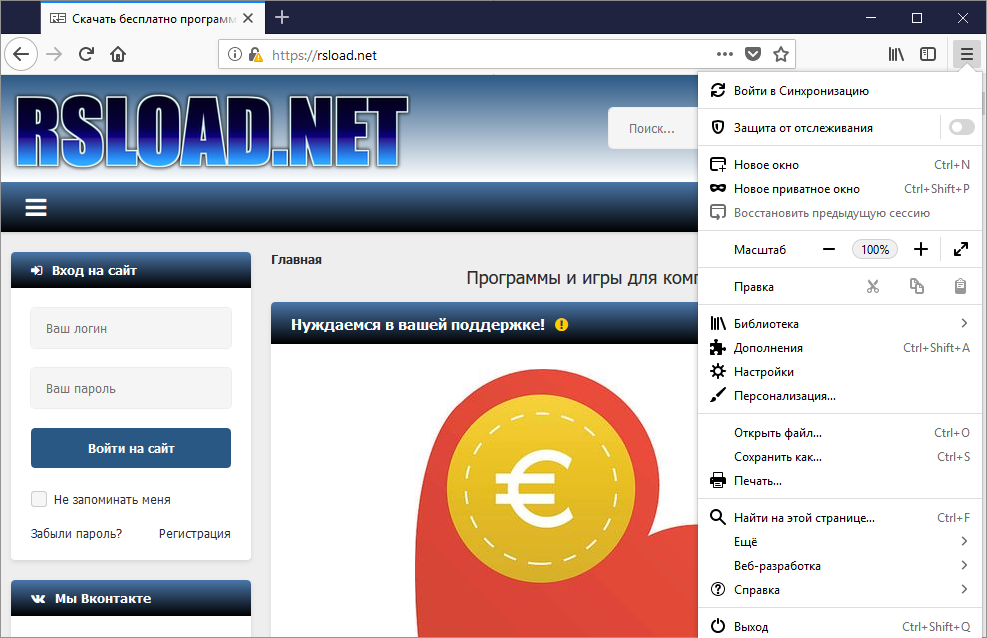Click 'Восстановить предыдущую сессию'

coord(840,213)
